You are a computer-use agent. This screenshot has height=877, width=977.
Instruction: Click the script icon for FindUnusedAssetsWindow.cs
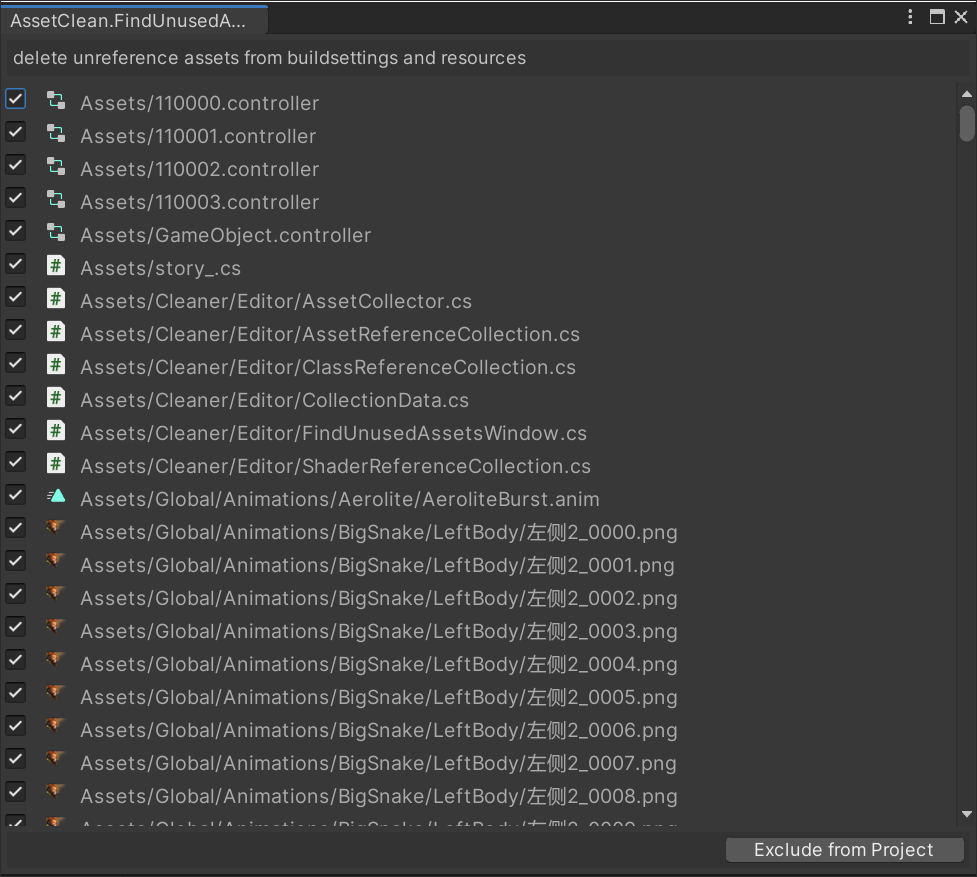point(56,430)
